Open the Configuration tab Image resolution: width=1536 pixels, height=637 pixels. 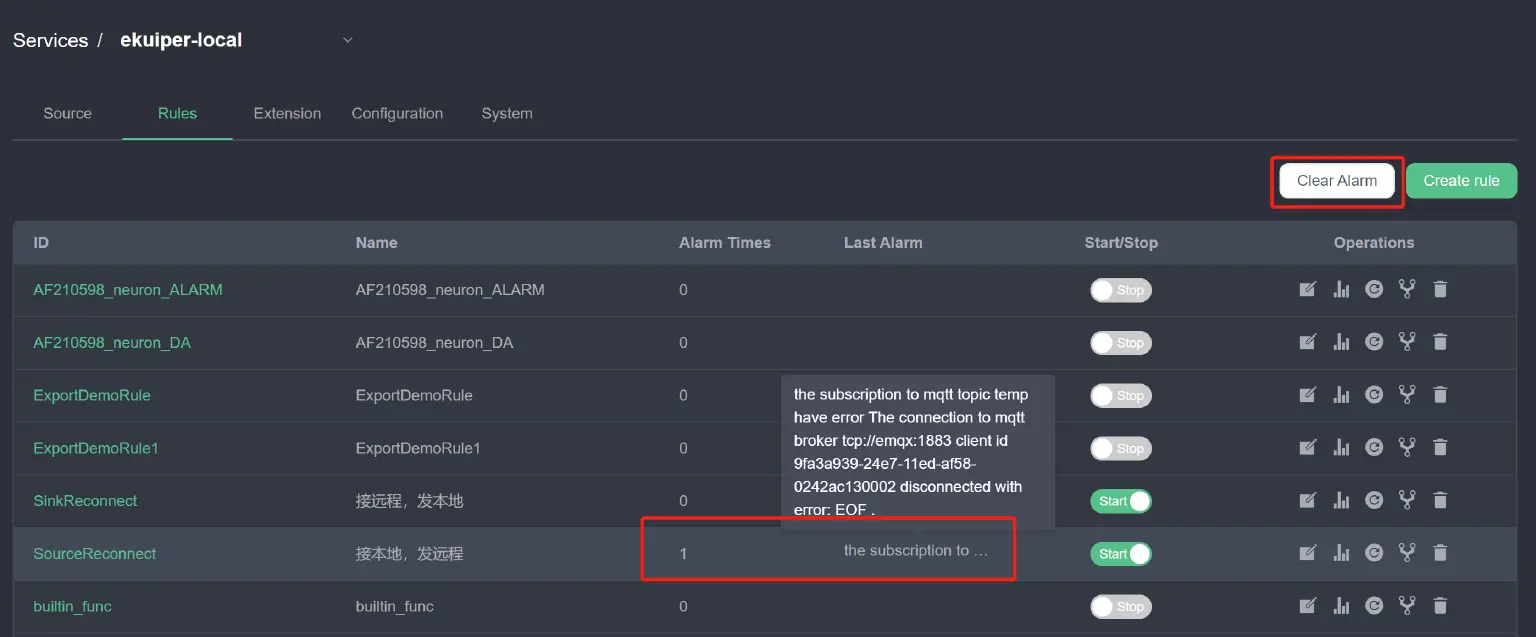pyautogui.click(x=397, y=114)
